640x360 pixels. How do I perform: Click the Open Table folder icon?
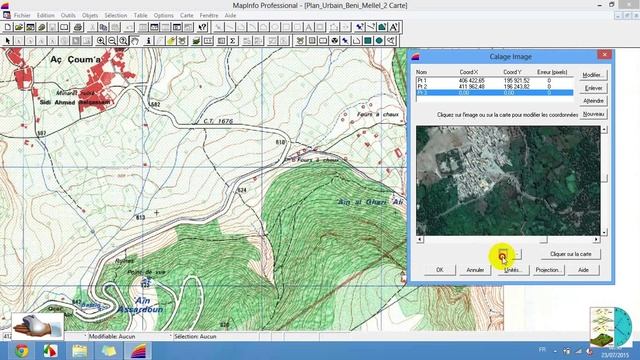click(19, 27)
